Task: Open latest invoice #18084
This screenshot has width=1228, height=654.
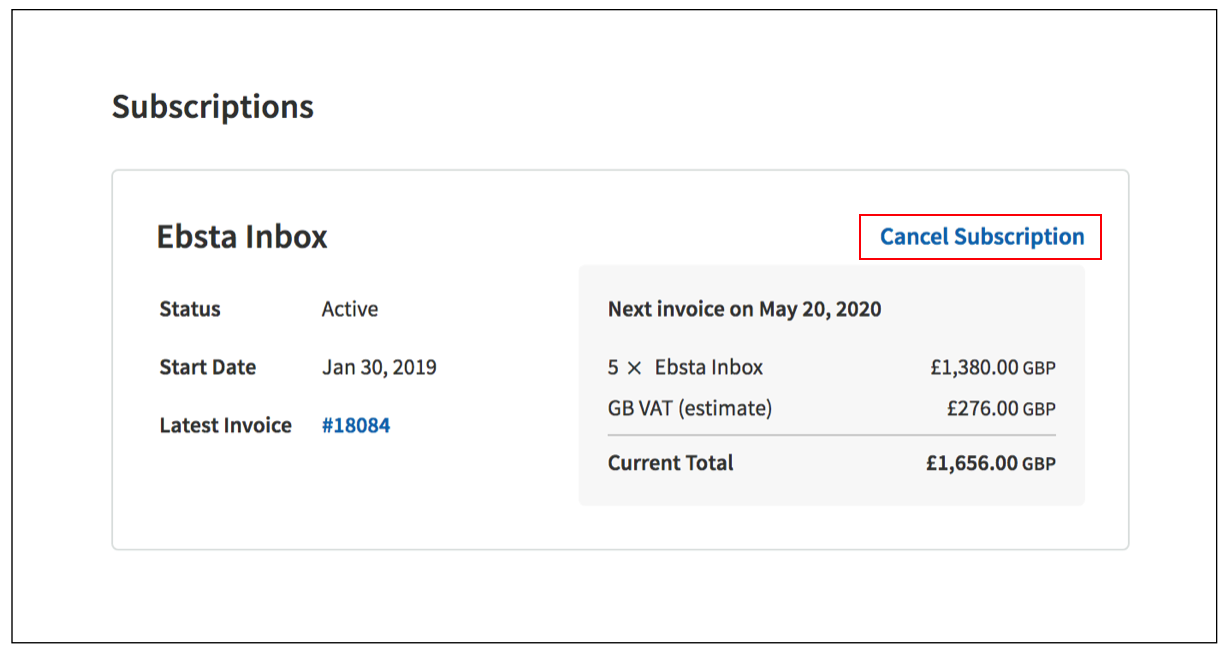Action: 355,426
